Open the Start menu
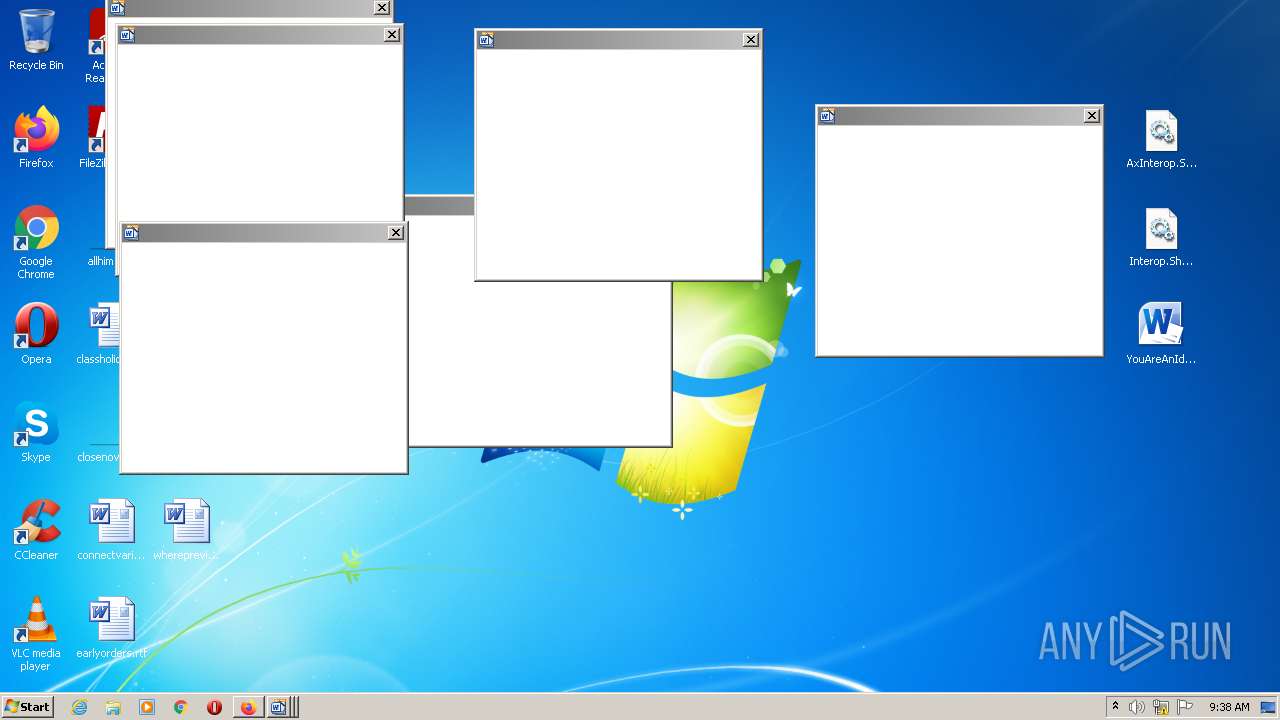Image resolution: width=1280 pixels, height=720 pixels. 27,707
